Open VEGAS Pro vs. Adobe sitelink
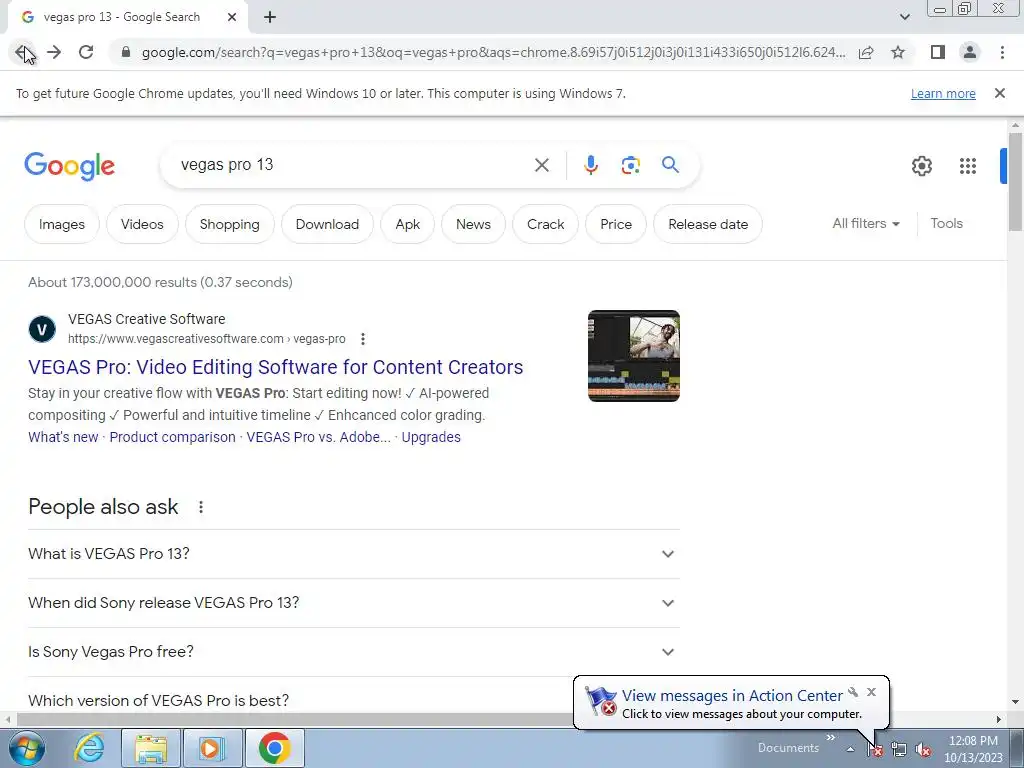This screenshot has width=1024, height=768. point(318,437)
